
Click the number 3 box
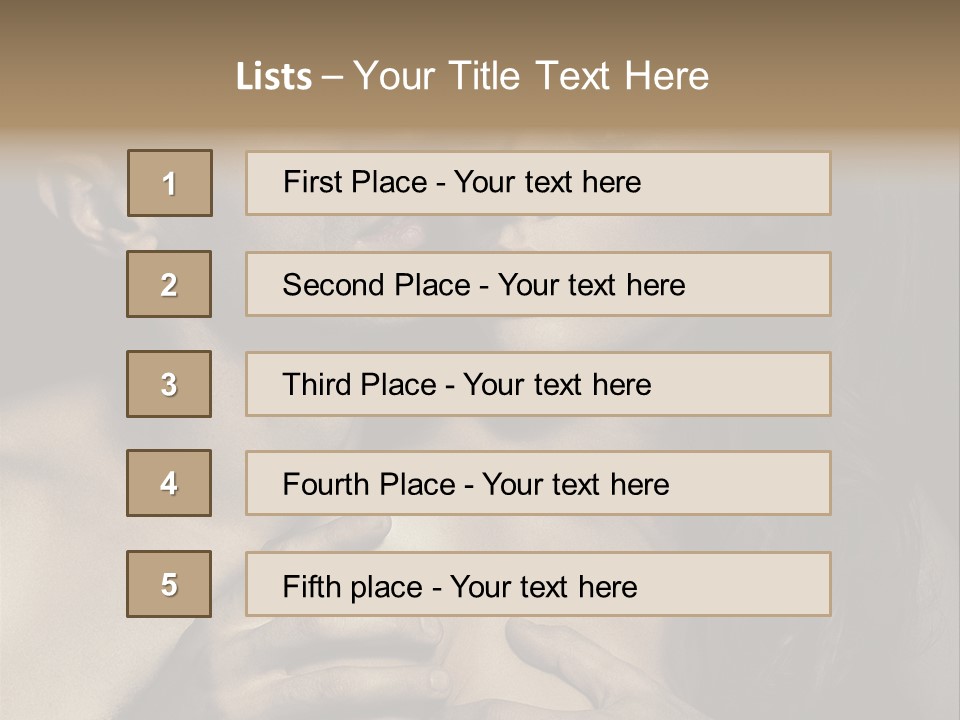[x=169, y=384]
